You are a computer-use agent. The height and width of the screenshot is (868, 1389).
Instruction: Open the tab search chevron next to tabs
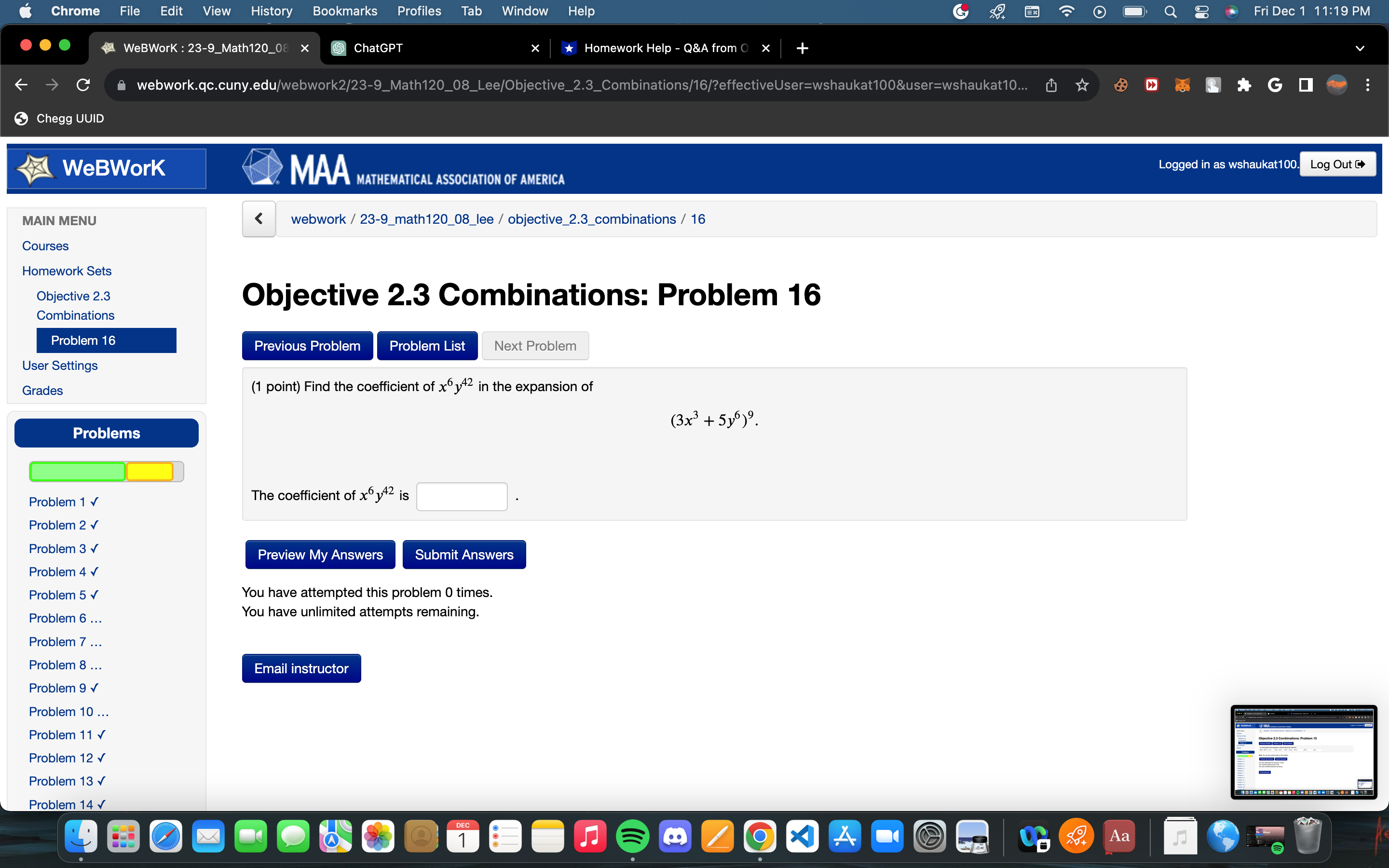tap(1360, 48)
